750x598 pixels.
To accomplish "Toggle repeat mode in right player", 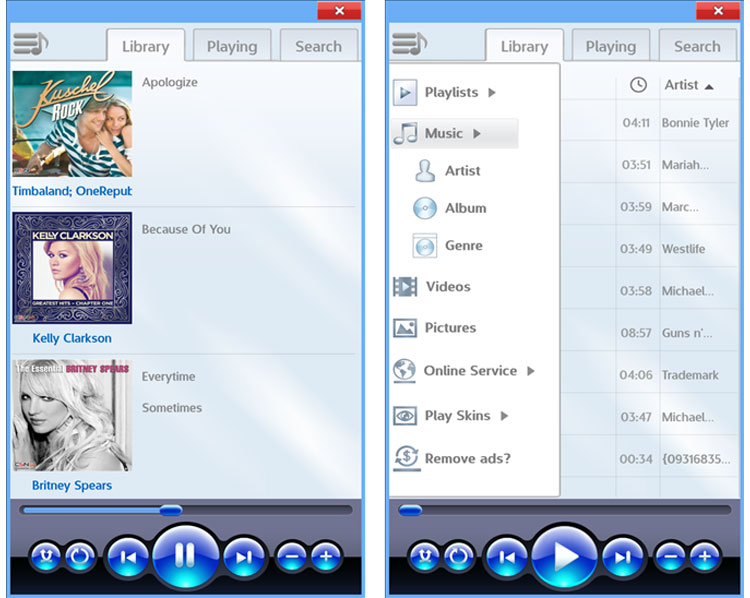I will [459, 556].
